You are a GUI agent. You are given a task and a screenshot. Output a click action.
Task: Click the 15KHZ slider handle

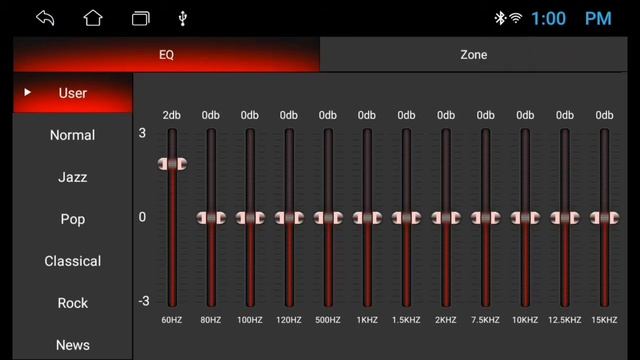coord(604,218)
